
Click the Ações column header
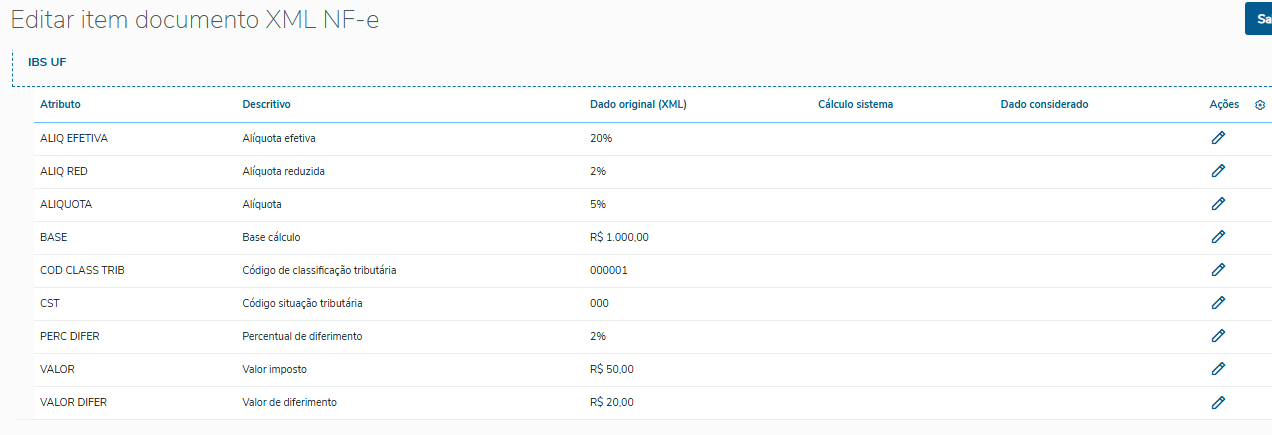pyautogui.click(x=1224, y=105)
